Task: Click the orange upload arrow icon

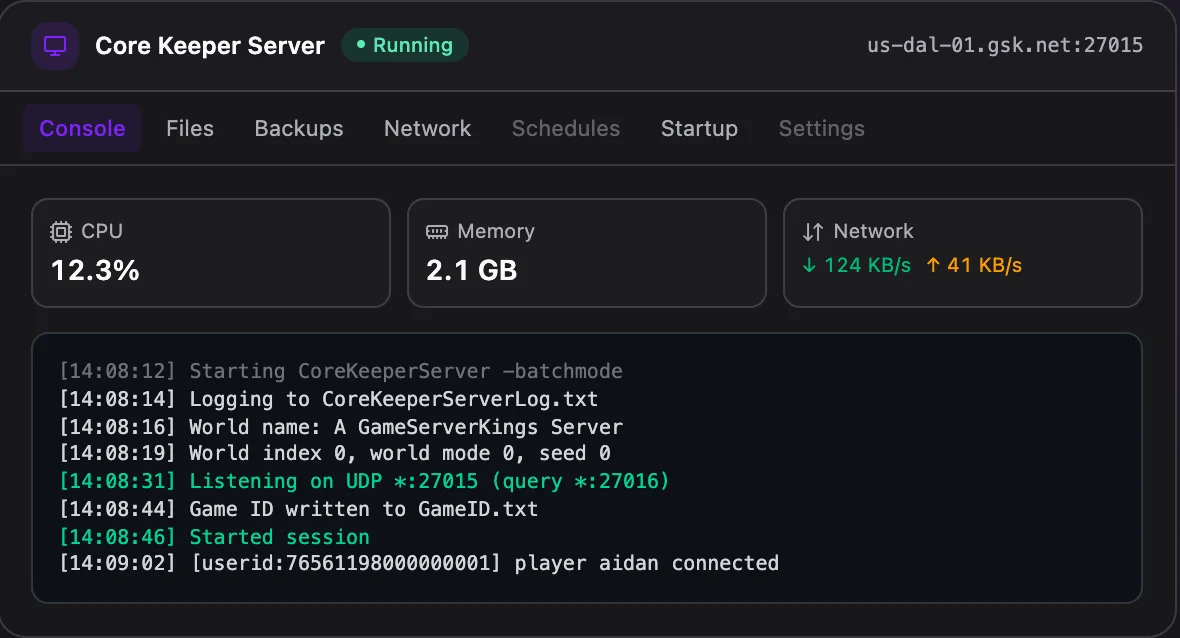Action: 933,265
